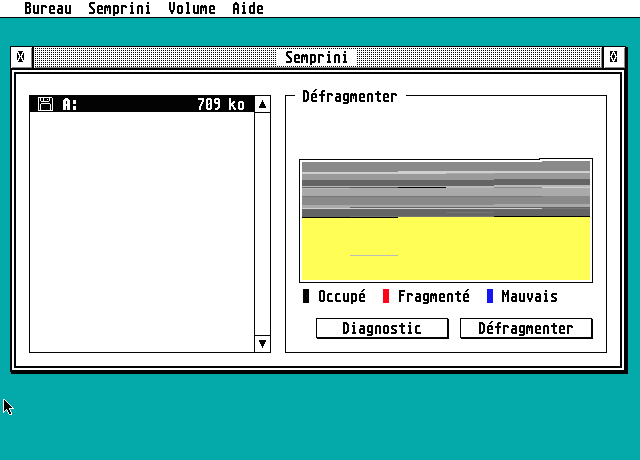Viewport: 640px width, 460px height.
Task: Click the Occupé legend label
Action: (342, 296)
